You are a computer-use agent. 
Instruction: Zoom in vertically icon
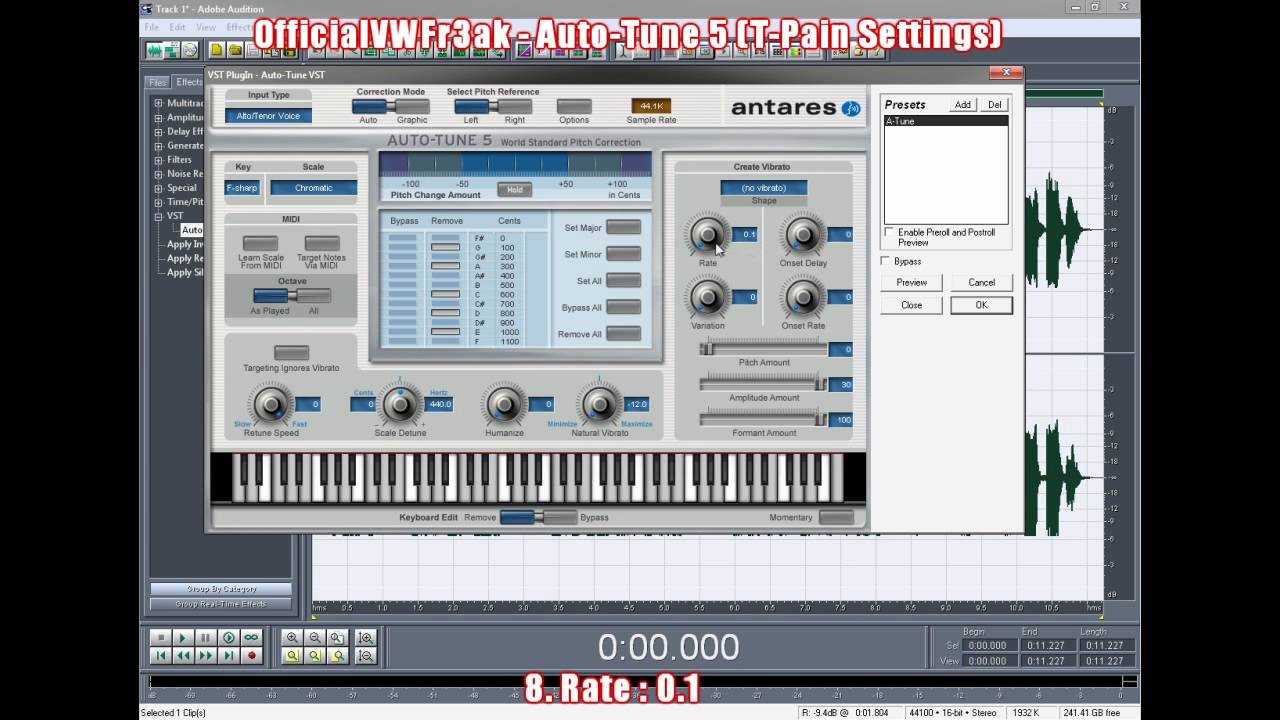(x=366, y=638)
